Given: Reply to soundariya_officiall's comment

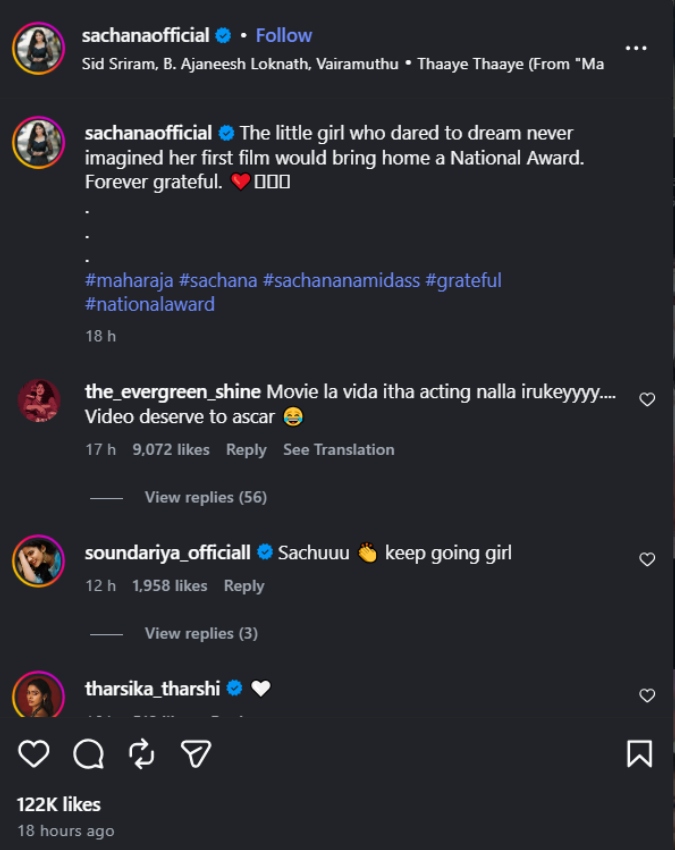Looking at the screenshot, I should point(244,586).
